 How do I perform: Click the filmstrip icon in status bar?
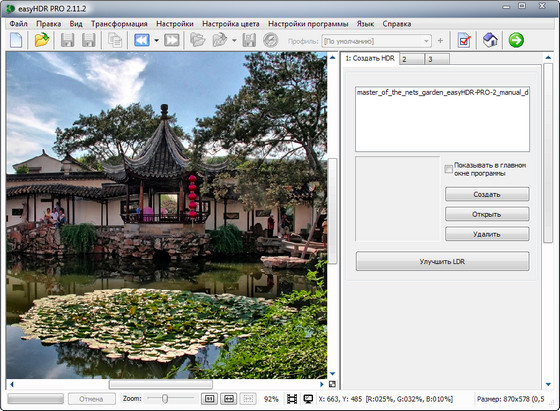292,399
